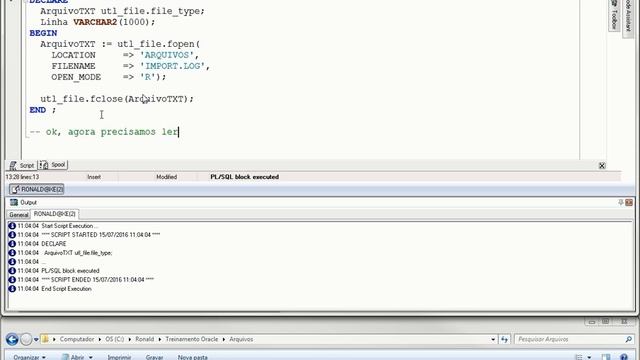Click log line 'SCRIPT STARTED 15/07/2016'
The height and width of the screenshot is (360, 640).
point(101,235)
